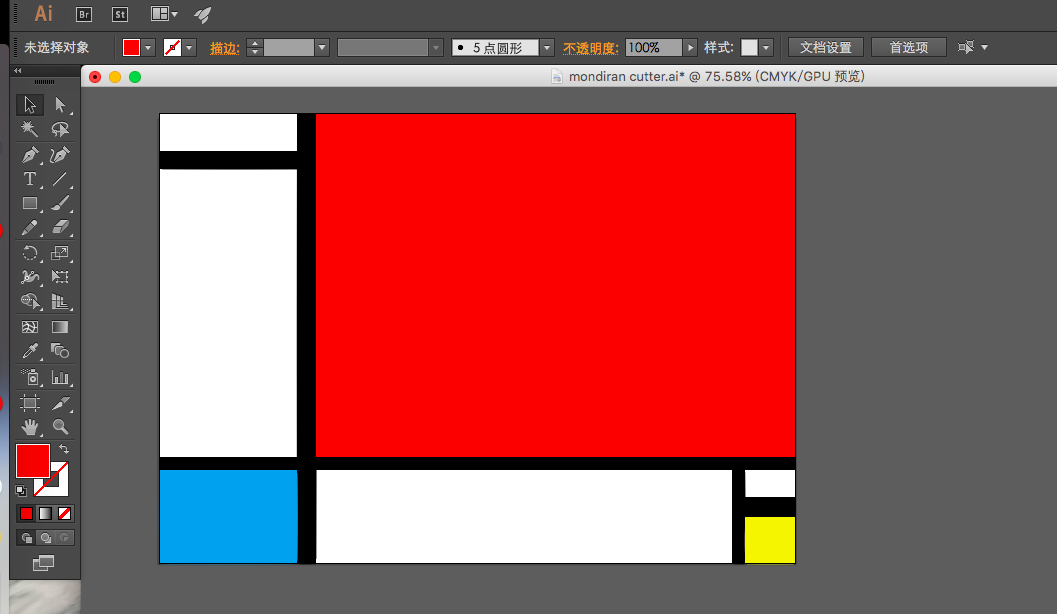Viewport: 1057px width, 614px height.
Task: Select the Magic Wand tool
Action: coord(30,129)
